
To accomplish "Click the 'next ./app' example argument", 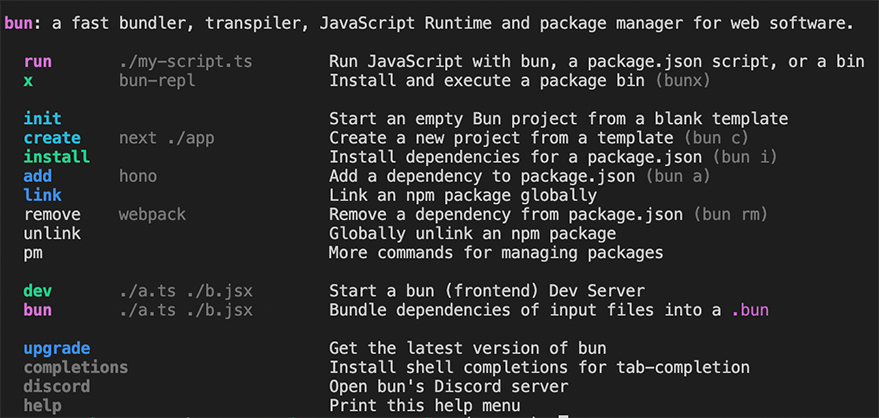I will [166, 138].
